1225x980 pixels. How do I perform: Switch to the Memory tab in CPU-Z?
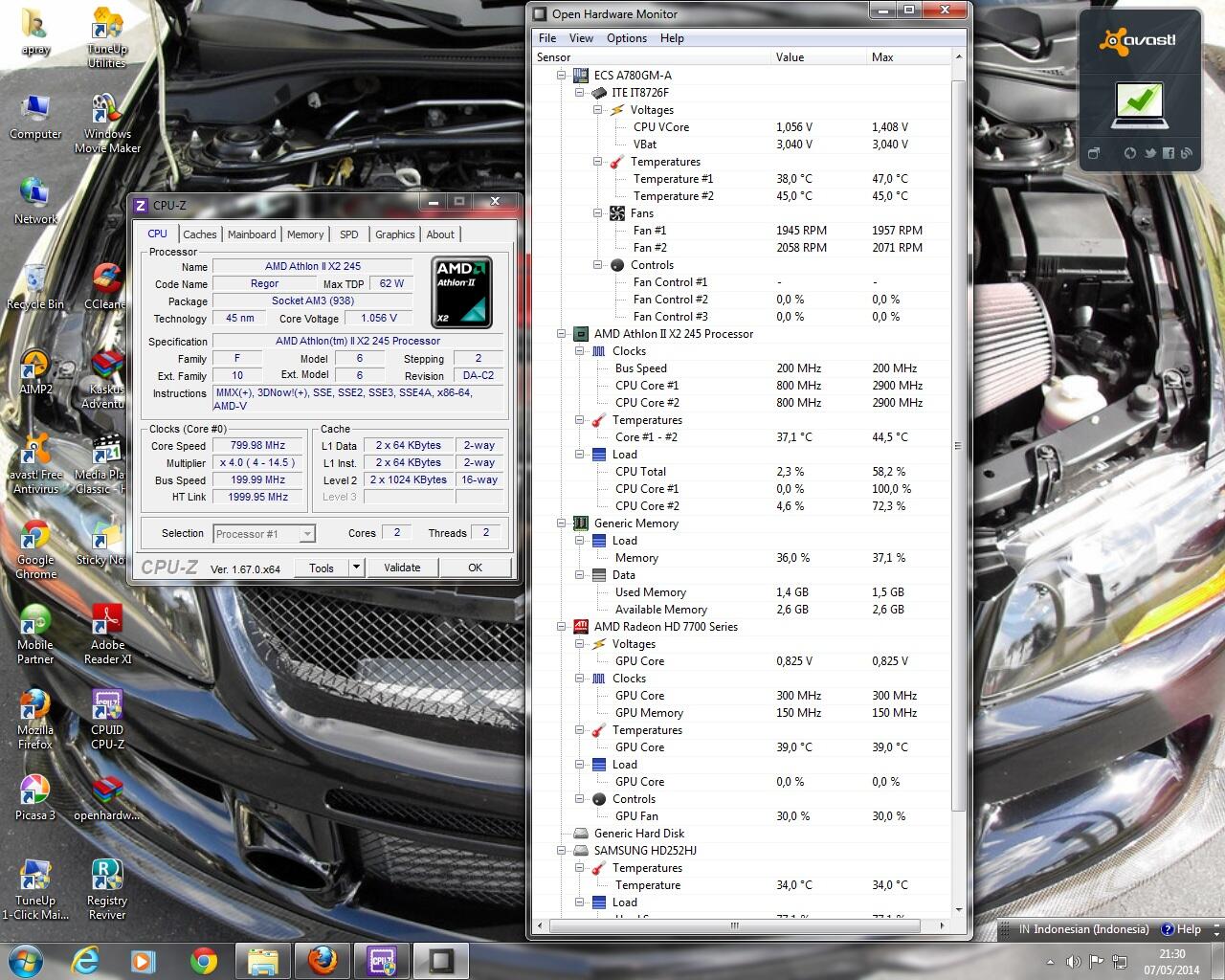(305, 234)
